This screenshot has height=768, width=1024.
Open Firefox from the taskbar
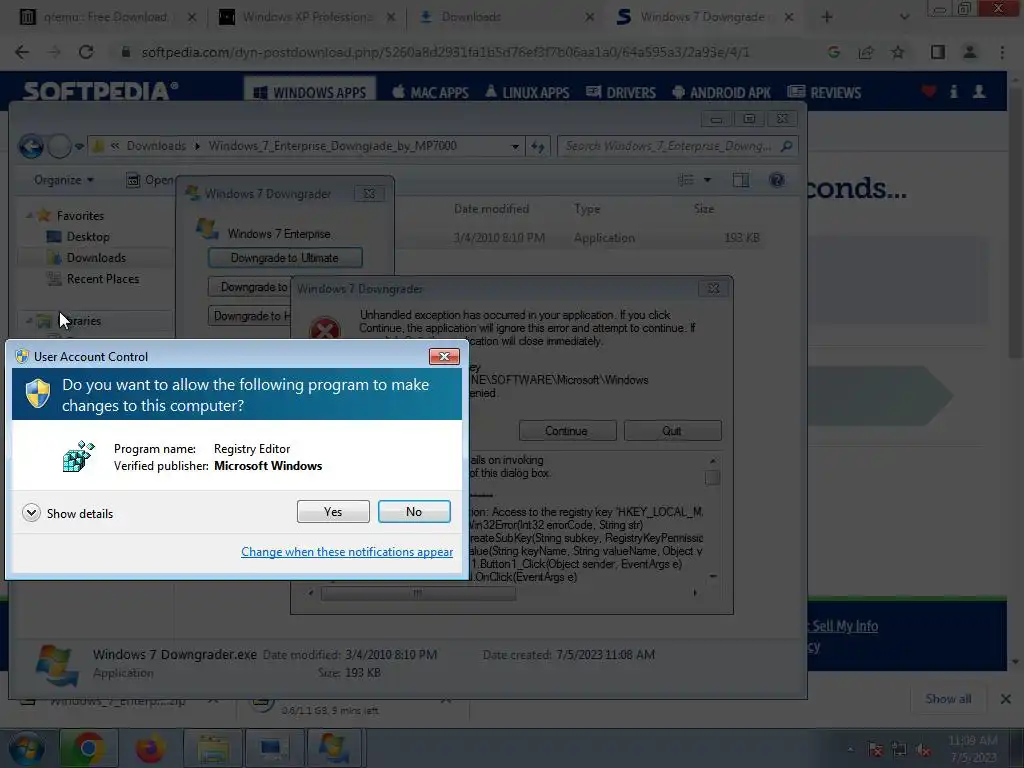click(x=150, y=748)
